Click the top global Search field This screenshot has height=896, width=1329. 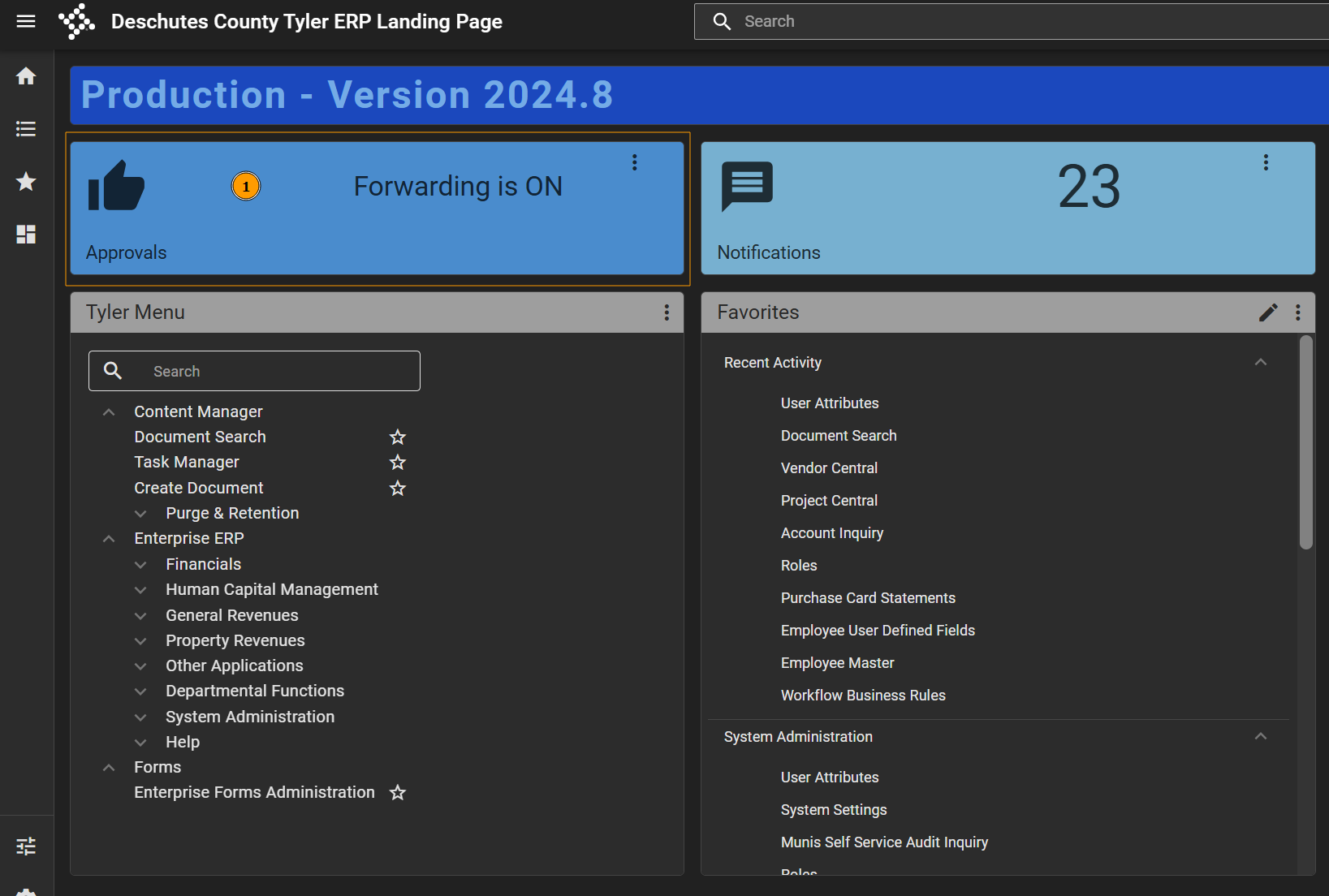pyautogui.click(x=1012, y=21)
